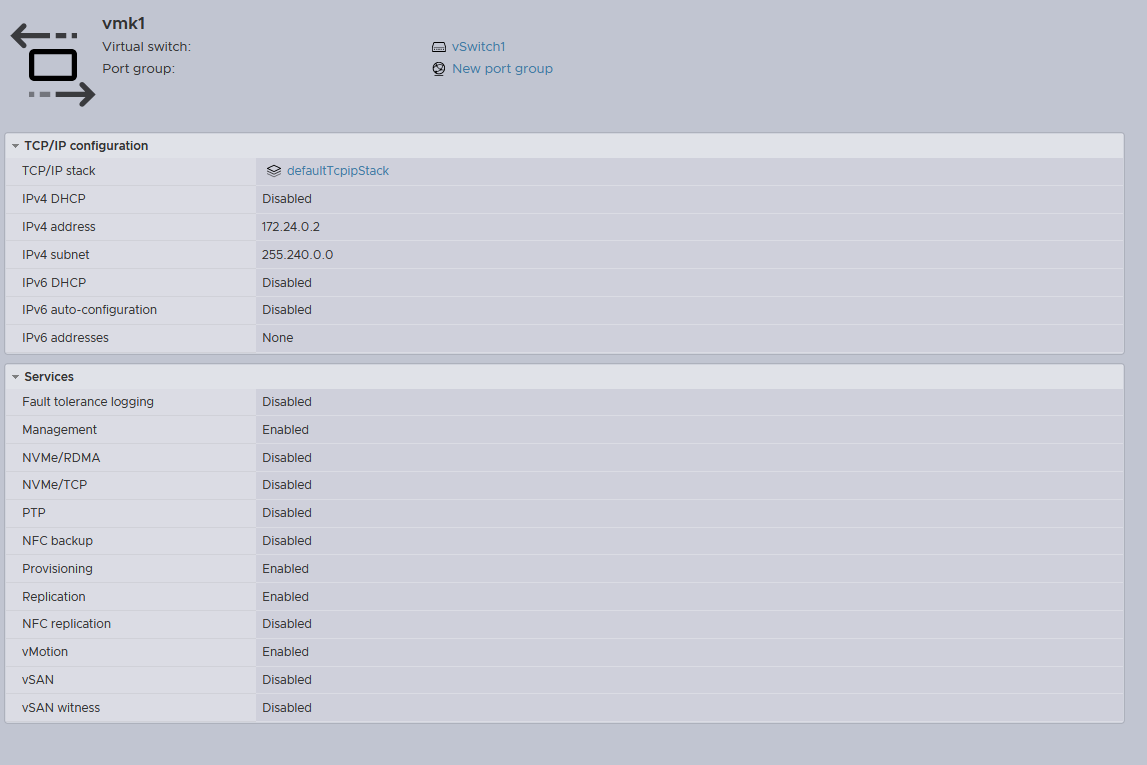
Task: Click the IPv4 subnet label
Action: coord(56,255)
